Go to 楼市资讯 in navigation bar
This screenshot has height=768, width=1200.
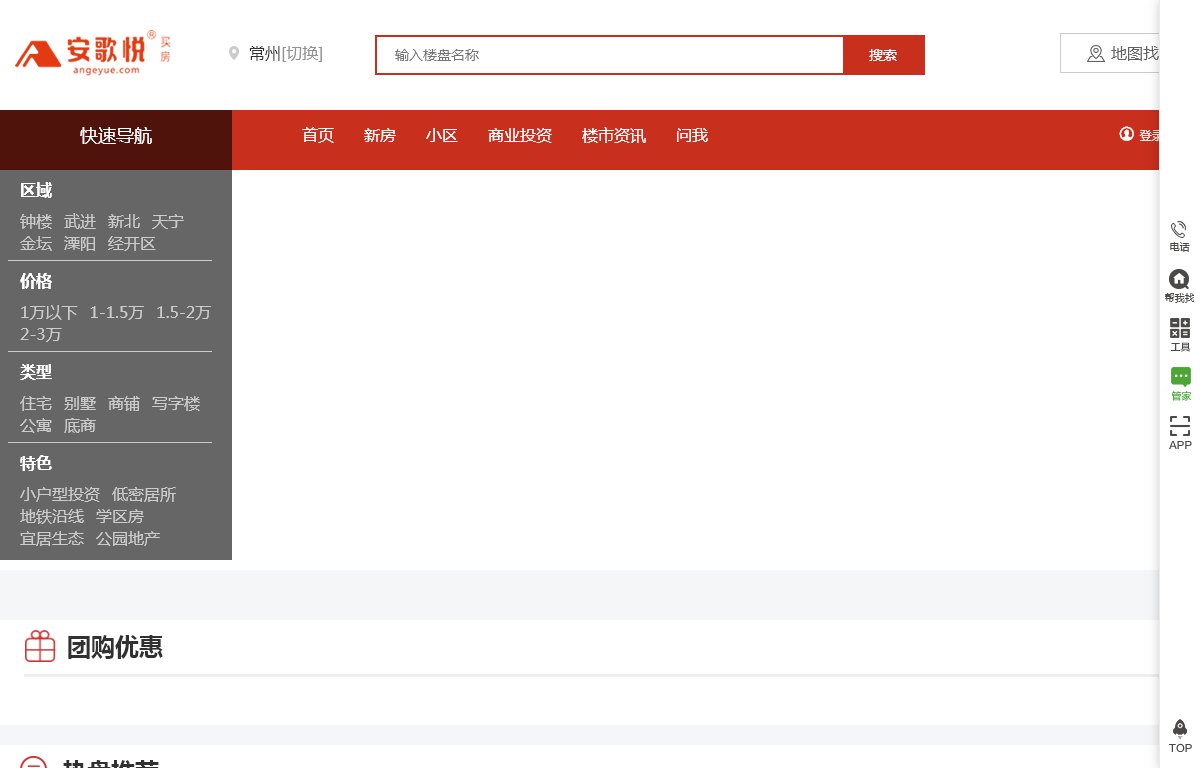[x=614, y=136]
